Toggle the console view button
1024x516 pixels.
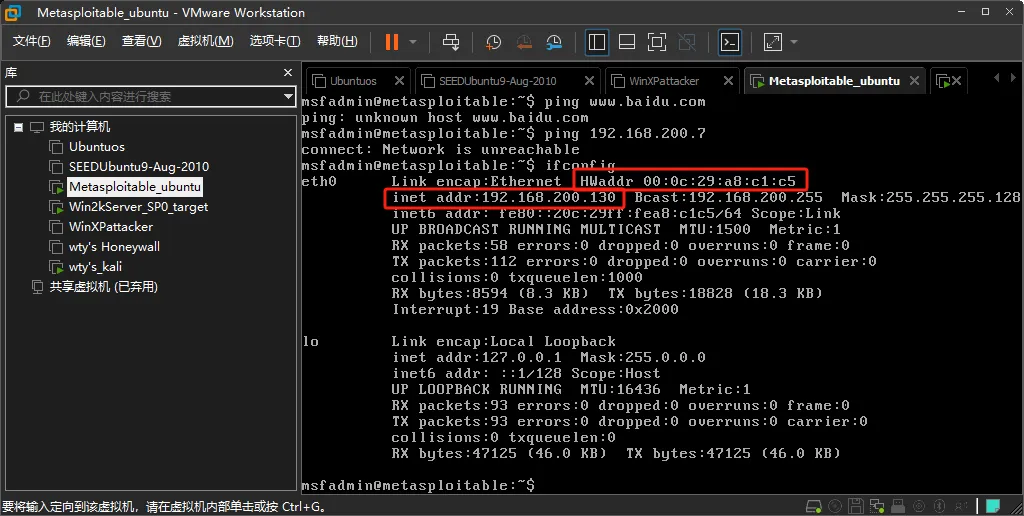[x=729, y=42]
